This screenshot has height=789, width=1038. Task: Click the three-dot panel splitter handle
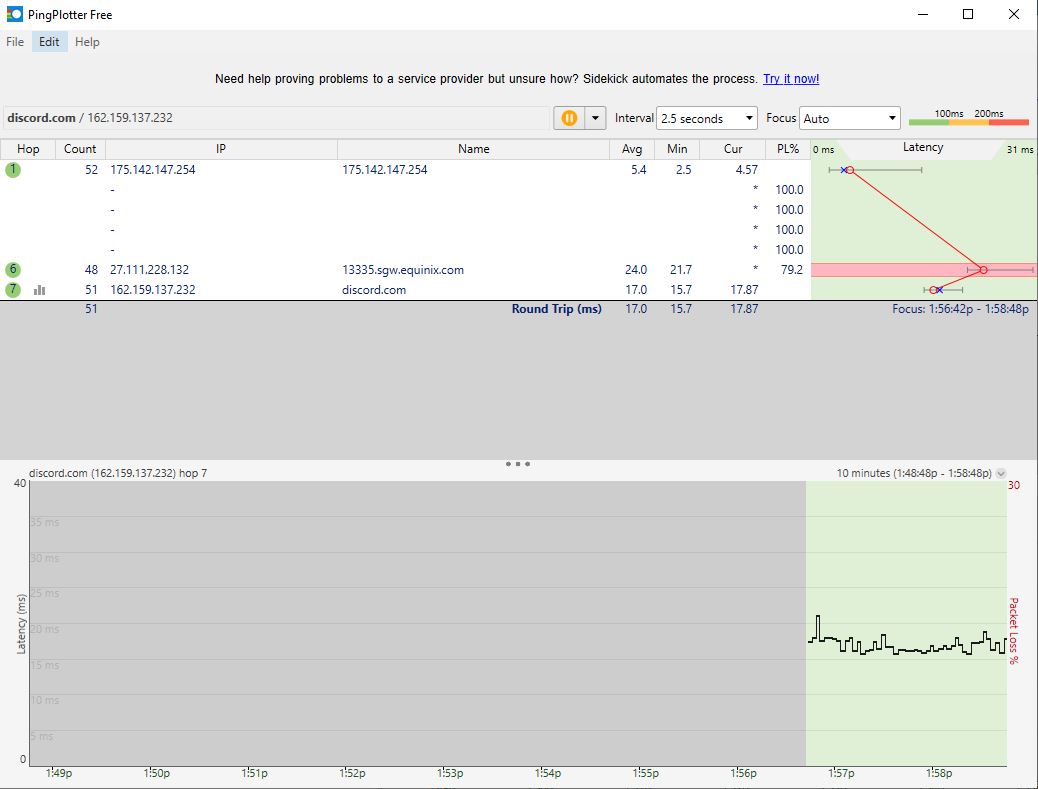tap(518, 464)
